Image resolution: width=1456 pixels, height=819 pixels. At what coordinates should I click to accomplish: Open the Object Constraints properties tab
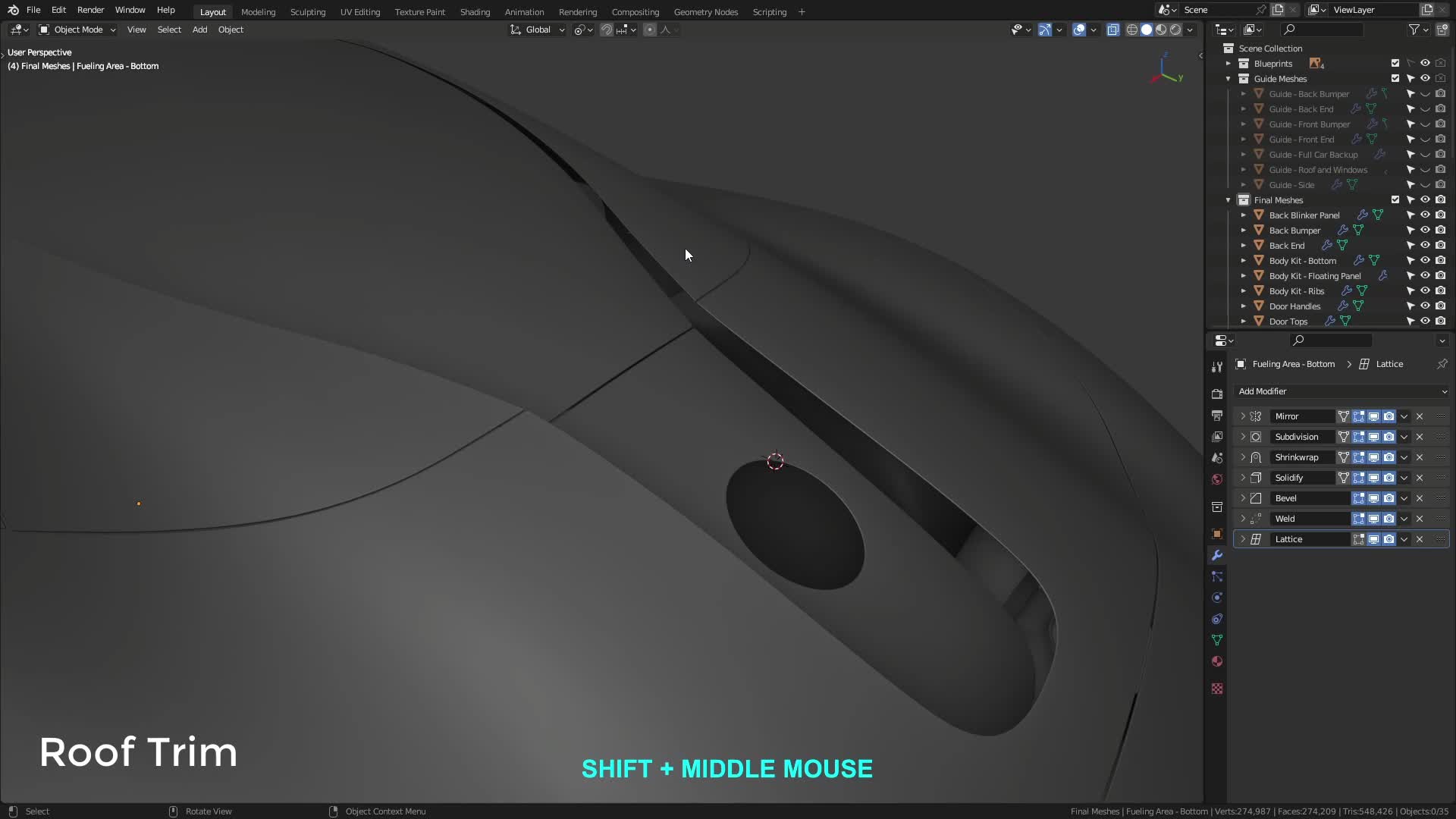pos(1217,619)
